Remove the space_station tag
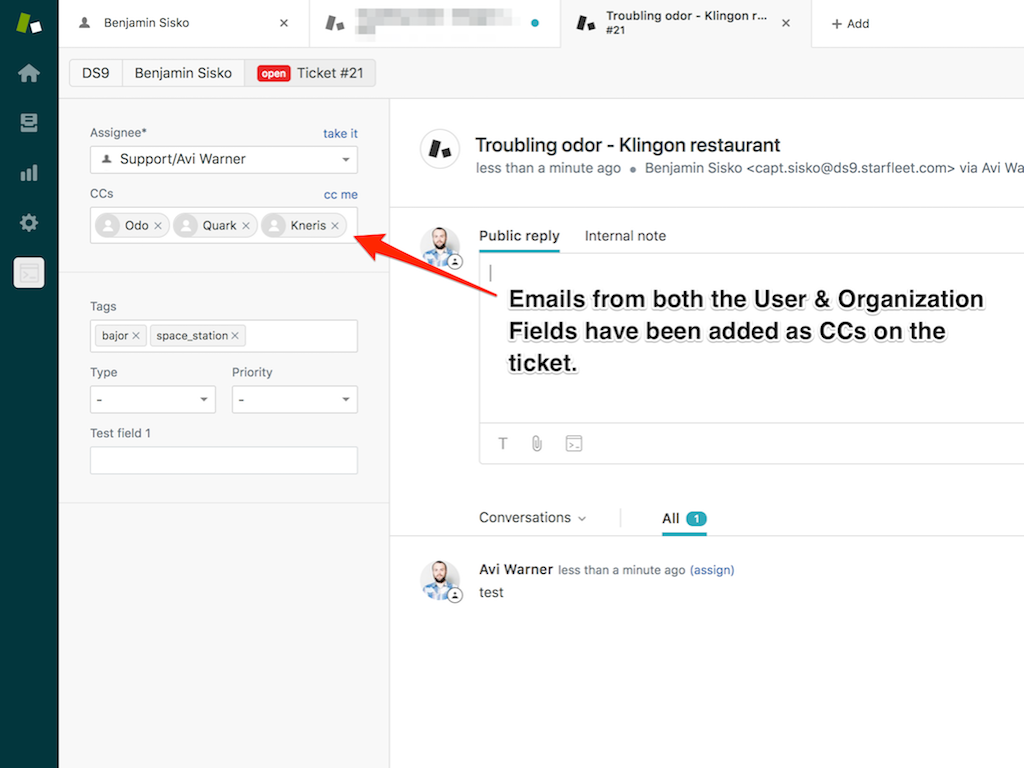 236,336
